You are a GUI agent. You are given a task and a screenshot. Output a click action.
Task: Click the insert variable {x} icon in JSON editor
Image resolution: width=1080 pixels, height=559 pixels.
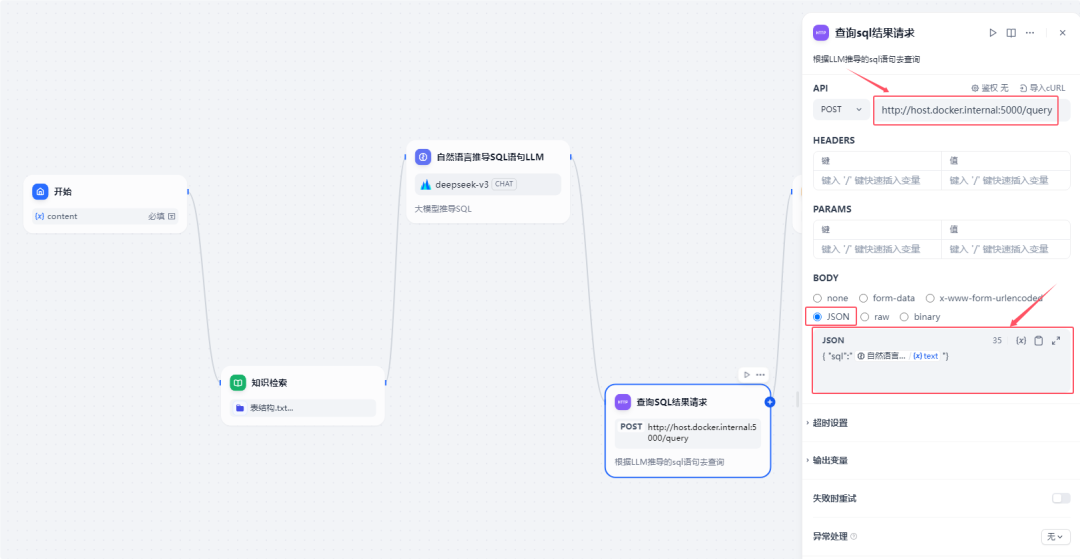point(1021,341)
